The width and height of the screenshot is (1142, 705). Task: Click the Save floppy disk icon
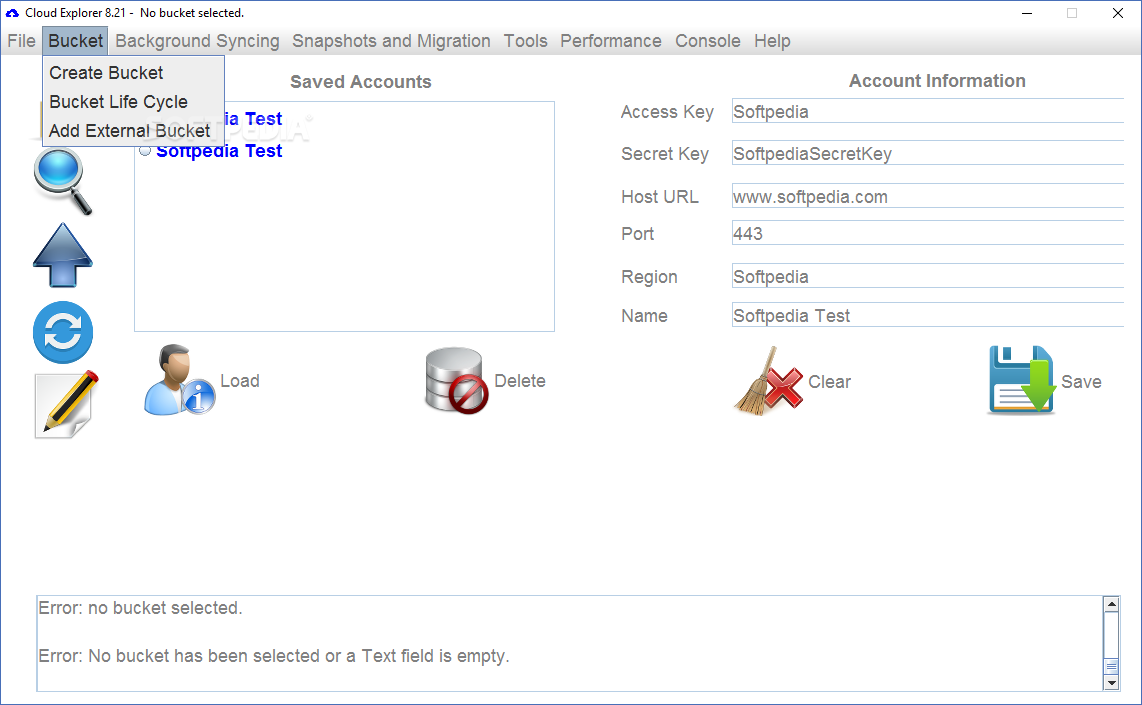click(1021, 380)
